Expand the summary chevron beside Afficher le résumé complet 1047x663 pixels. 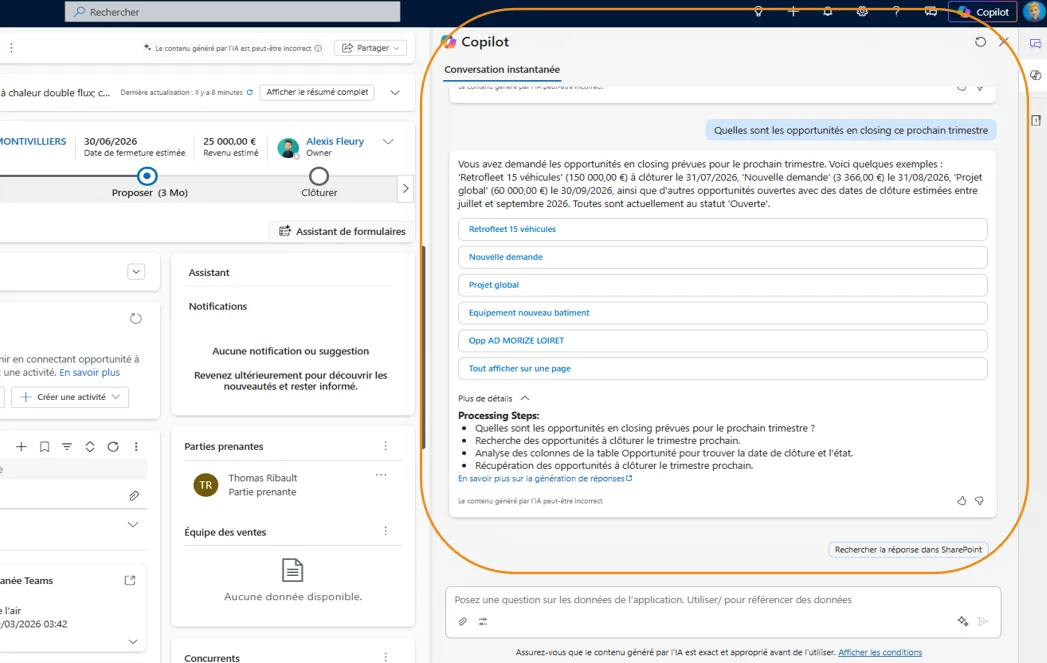395,92
